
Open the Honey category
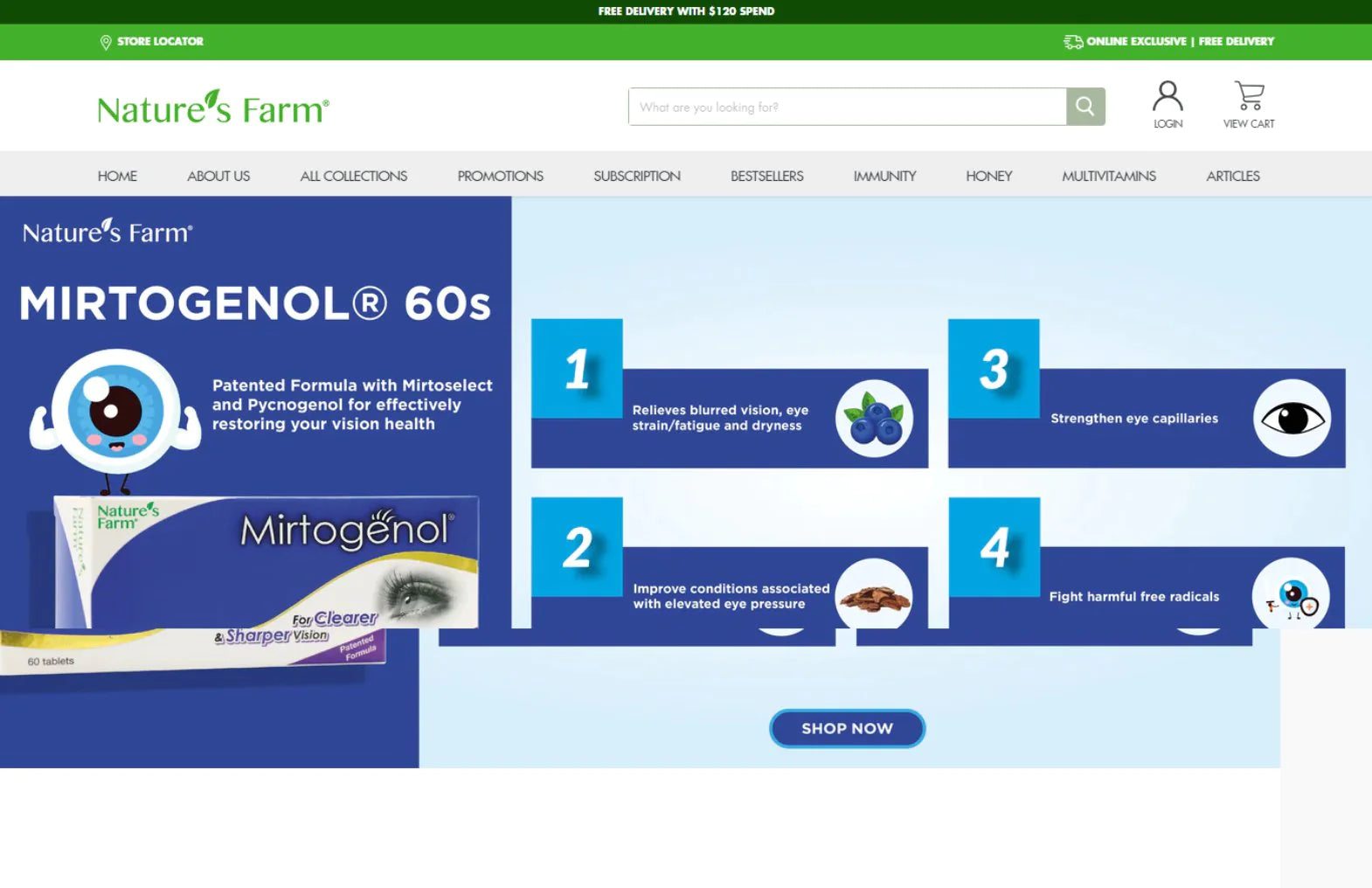(x=989, y=176)
